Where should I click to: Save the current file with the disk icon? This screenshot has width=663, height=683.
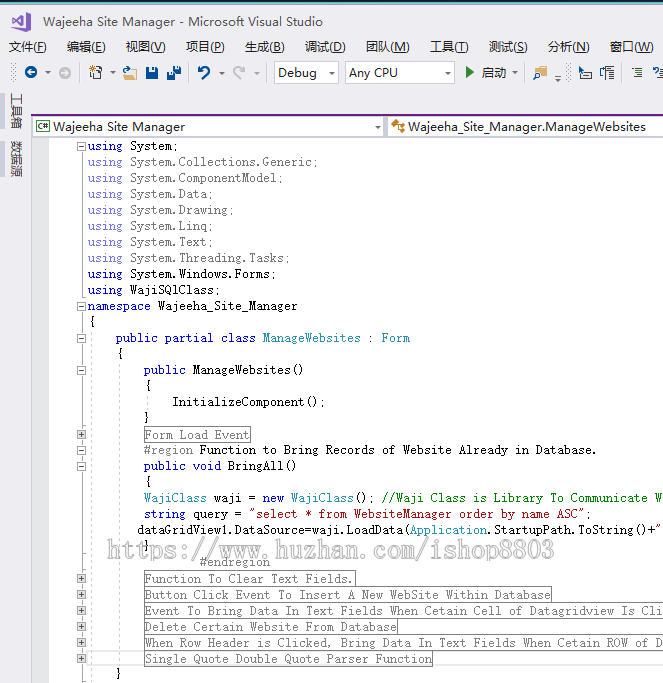click(152, 73)
